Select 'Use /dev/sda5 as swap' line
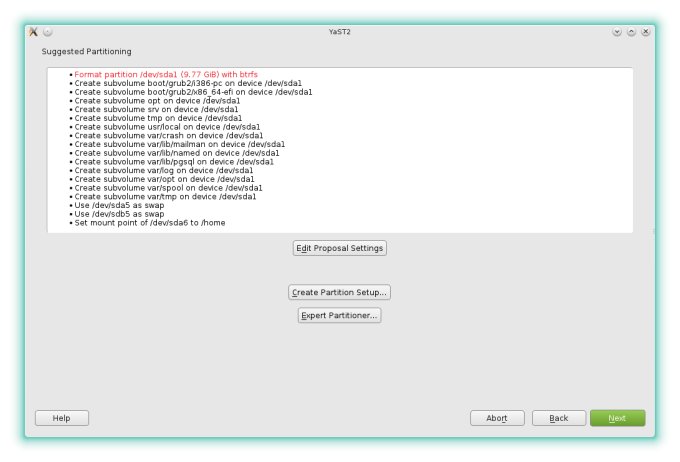The width and height of the screenshot is (680, 462). click(x=119, y=205)
